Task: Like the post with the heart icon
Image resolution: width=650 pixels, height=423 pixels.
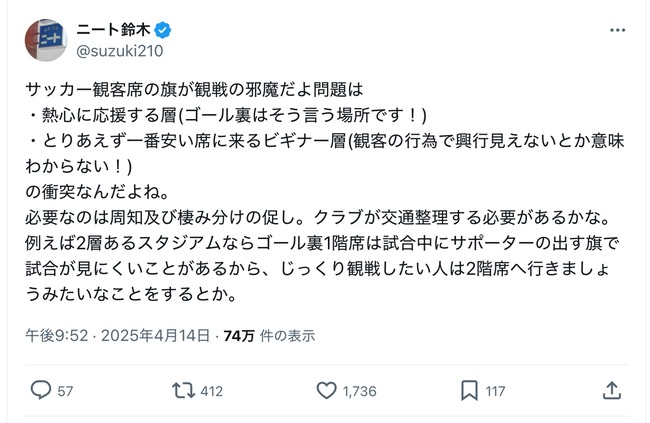Action: (x=326, y=391)
